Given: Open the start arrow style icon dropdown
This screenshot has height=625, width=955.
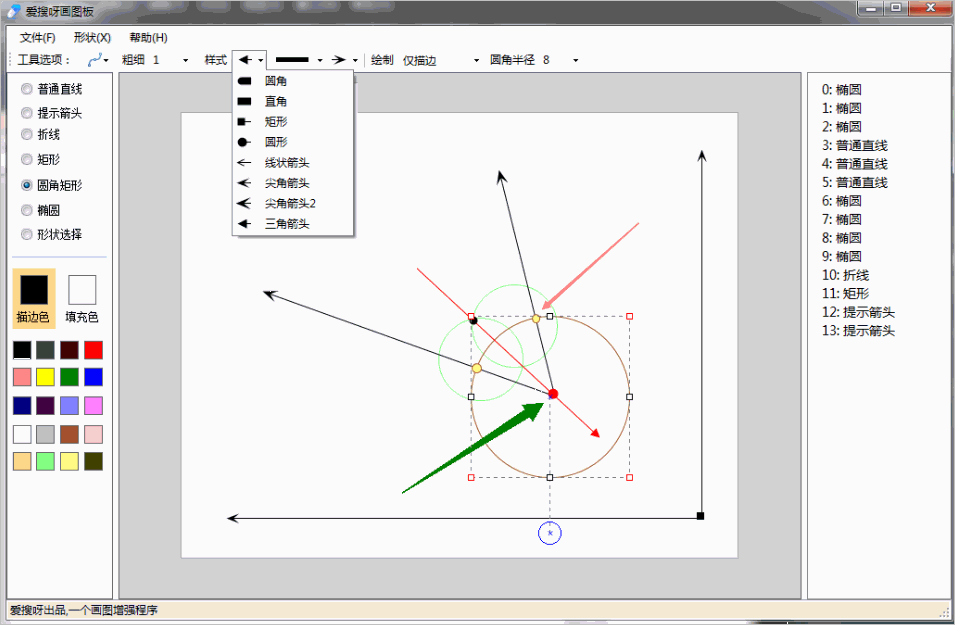Looking at the screenshot, I should click(x=261, y=60).
